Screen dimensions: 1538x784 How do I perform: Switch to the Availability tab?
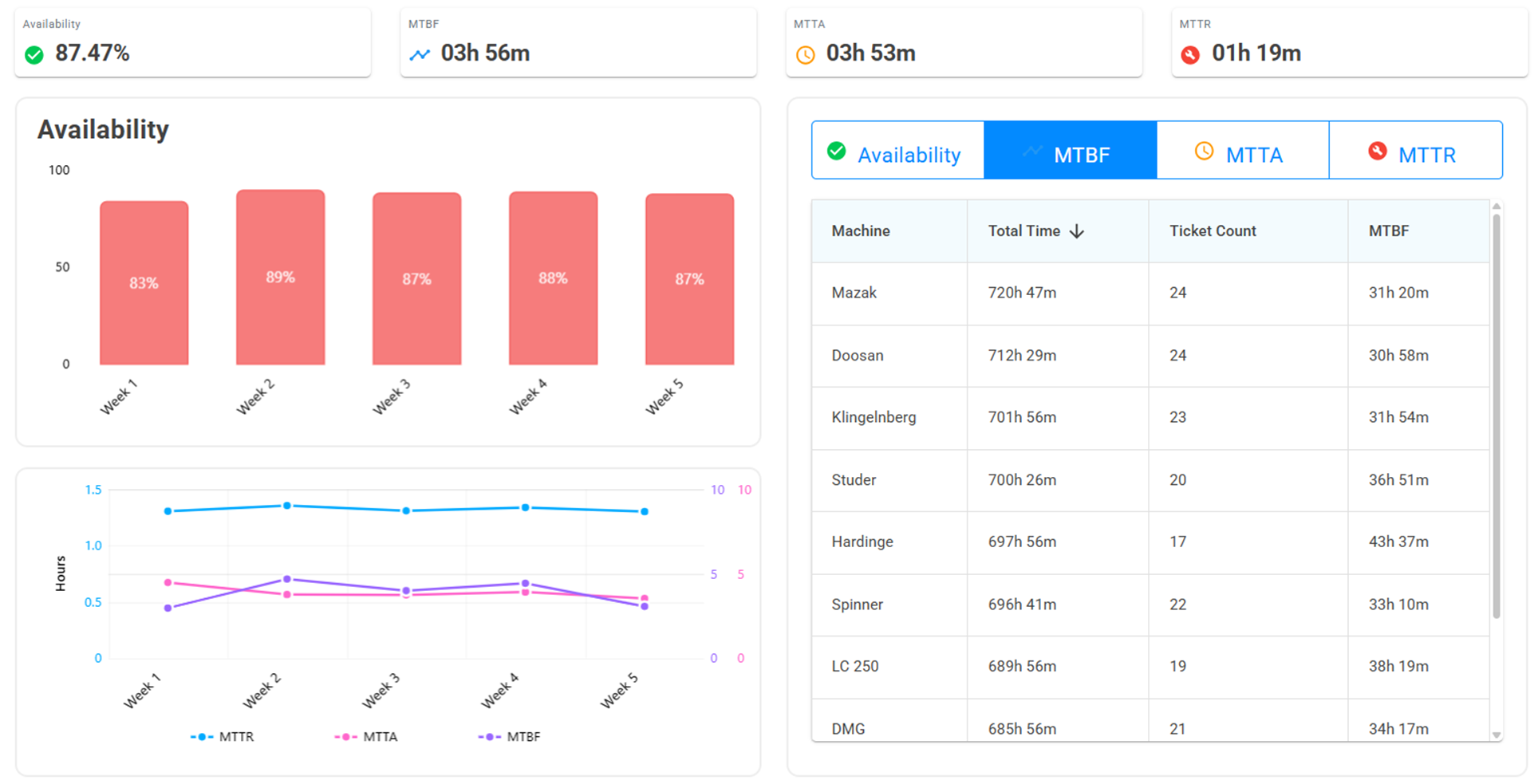point(898,150)
